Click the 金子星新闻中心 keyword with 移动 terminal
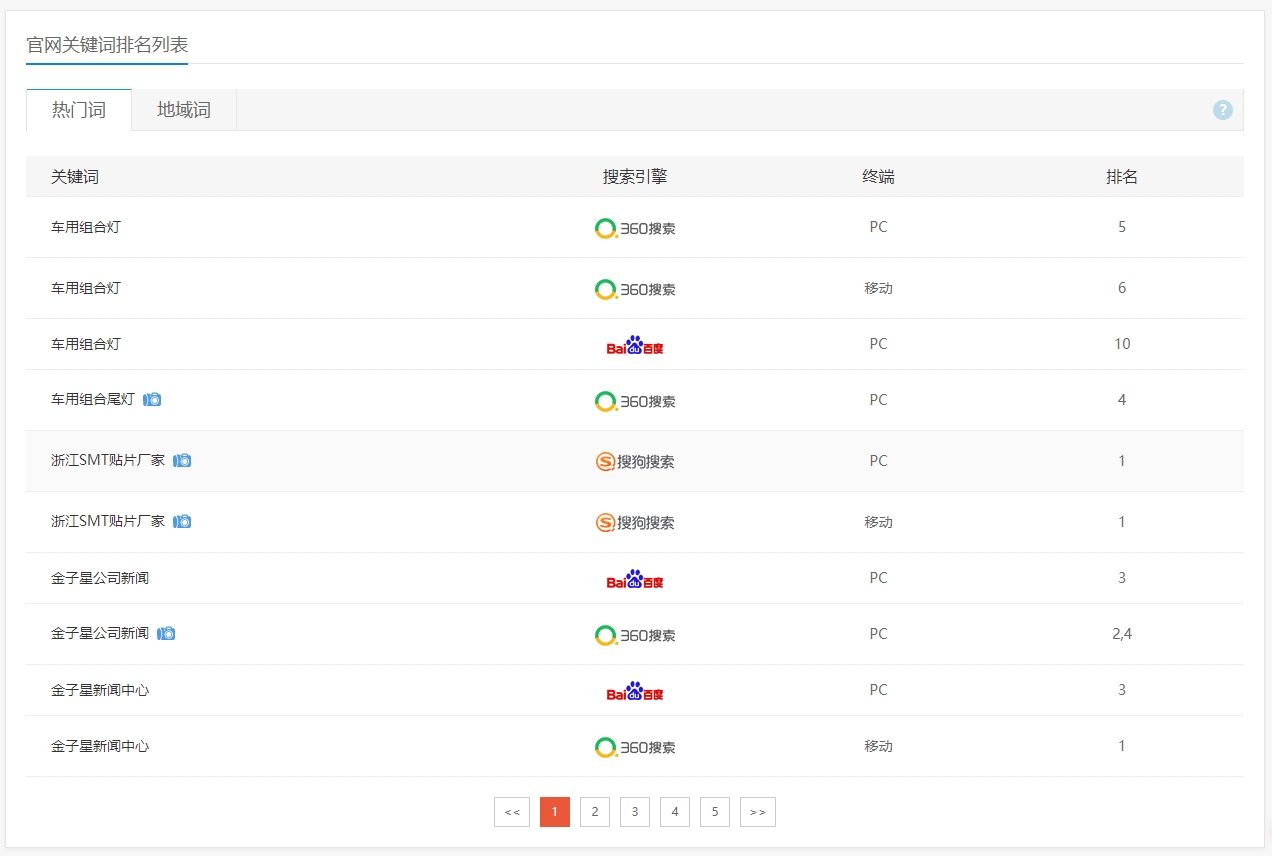This screenshot has width=1272, height=856. (100, 747)
